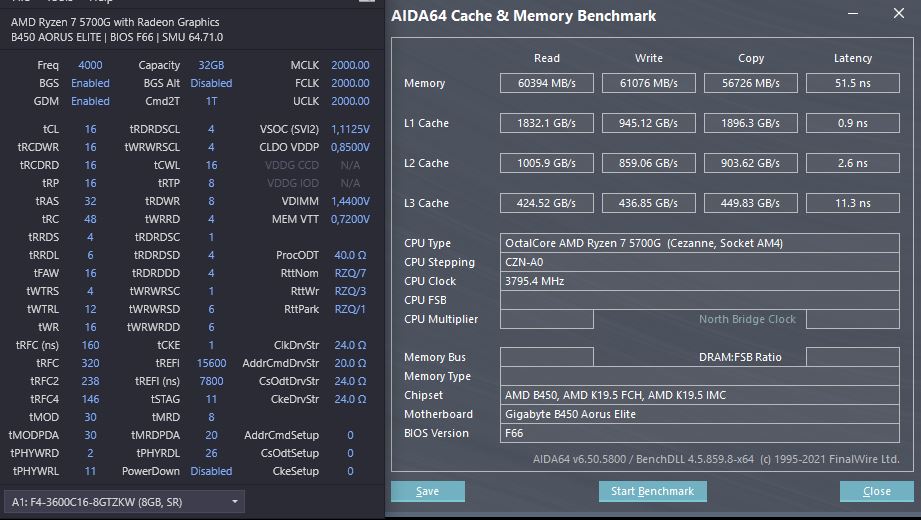
Task: Click the Start Benchmark button
Action: (653, 491)
